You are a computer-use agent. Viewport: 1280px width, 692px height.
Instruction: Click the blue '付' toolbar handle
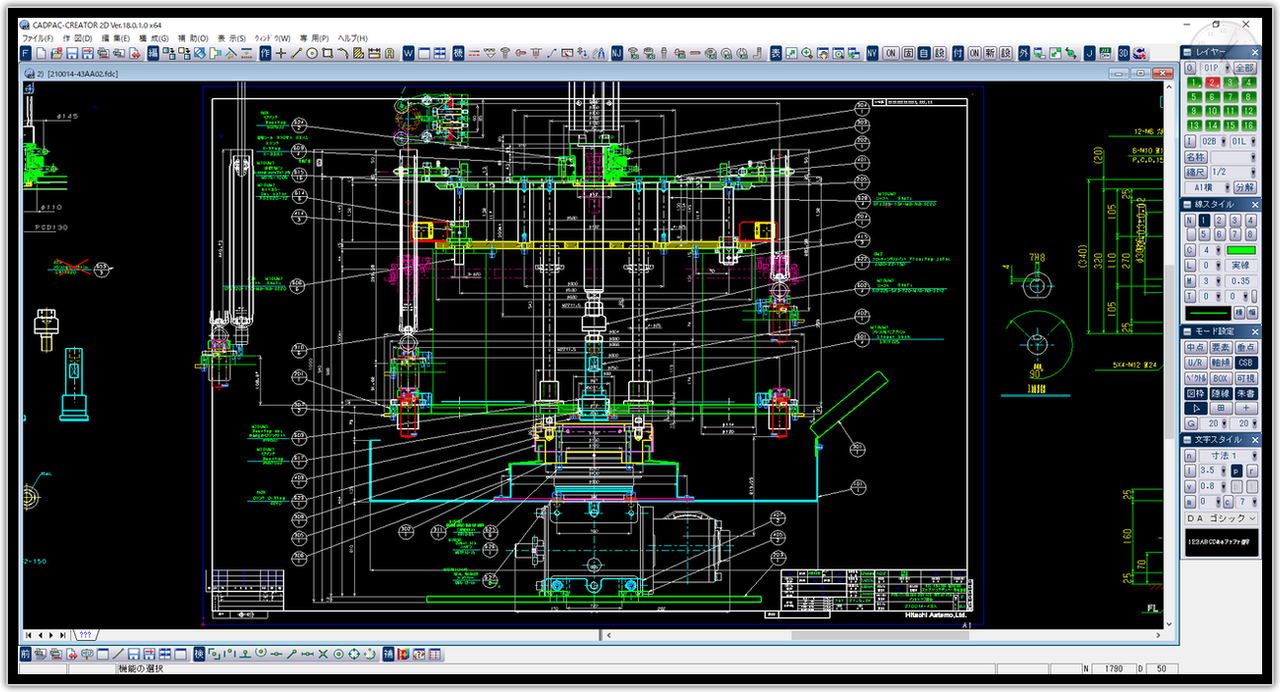point(957,52)
